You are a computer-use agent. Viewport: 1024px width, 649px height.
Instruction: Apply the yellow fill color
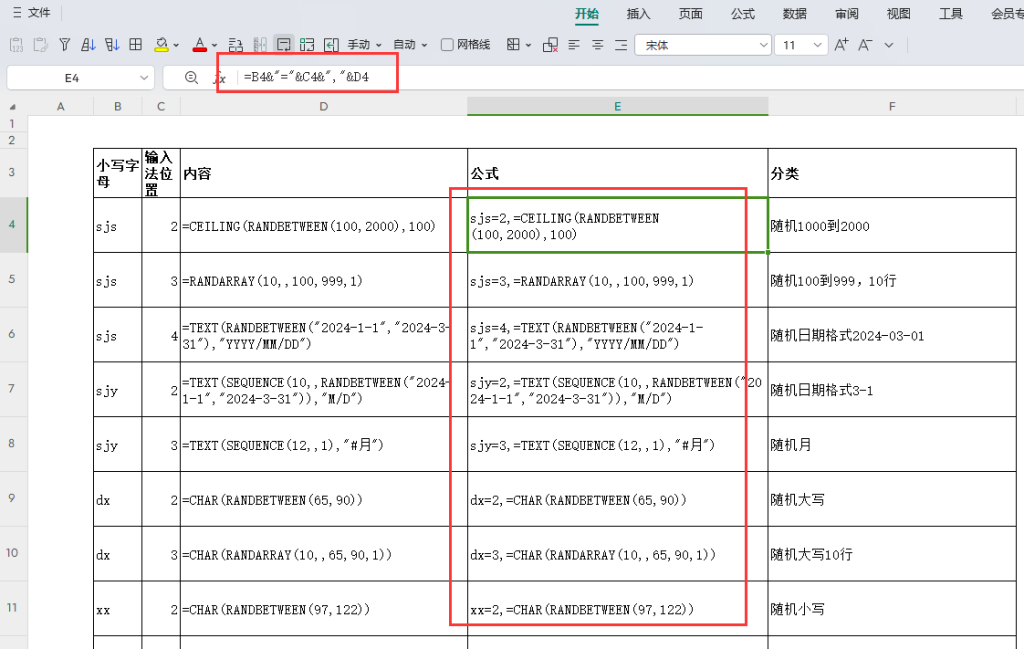161,44
